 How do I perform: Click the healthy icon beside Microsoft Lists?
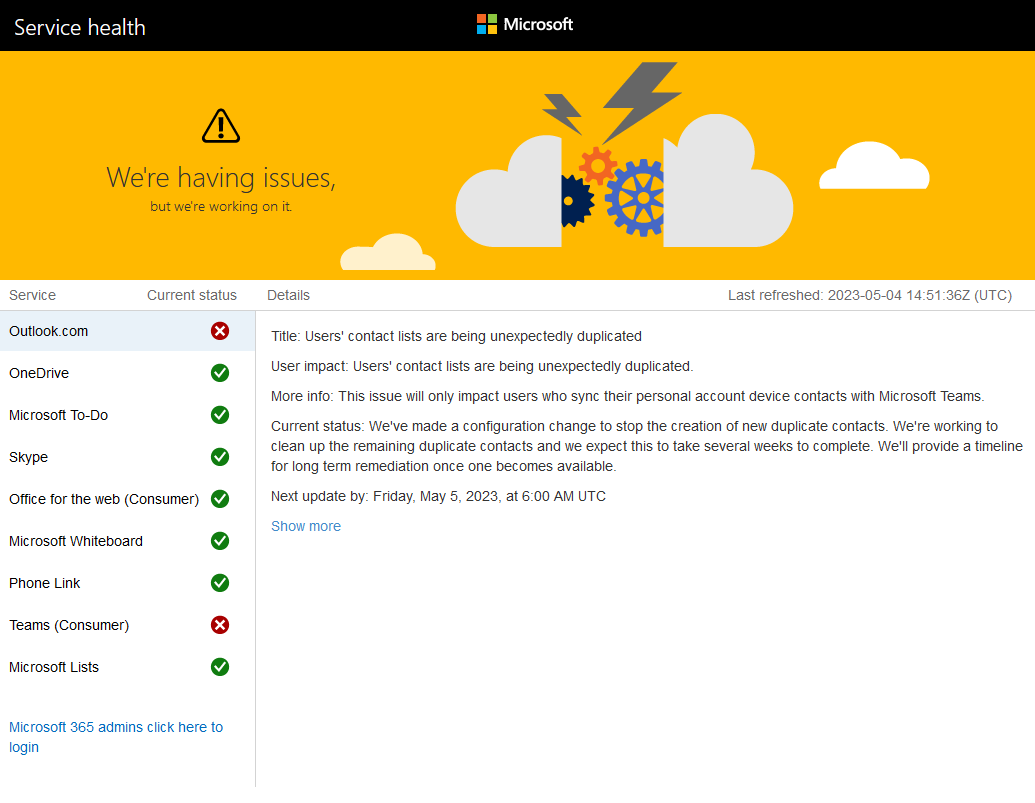[220, 667]
